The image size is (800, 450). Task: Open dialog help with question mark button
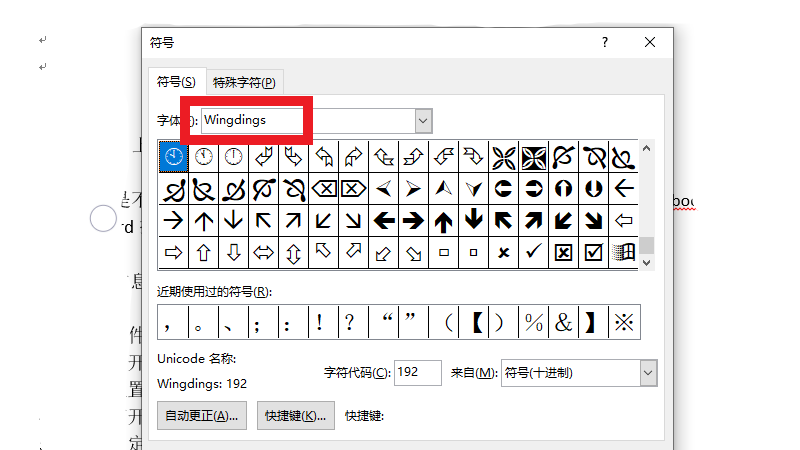click(x=605, y=42)
